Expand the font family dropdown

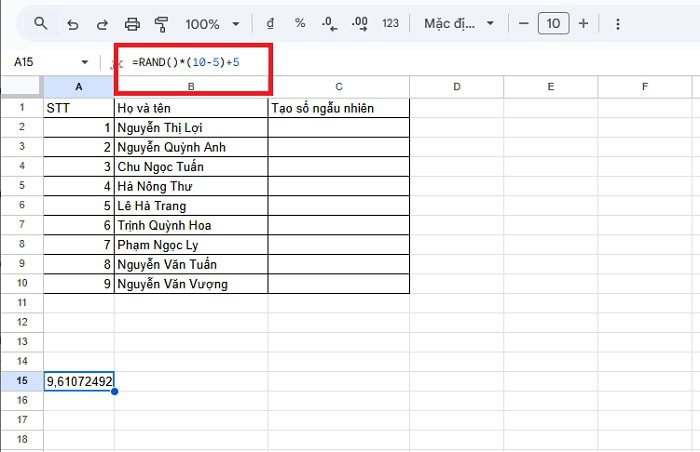[458, 23]
